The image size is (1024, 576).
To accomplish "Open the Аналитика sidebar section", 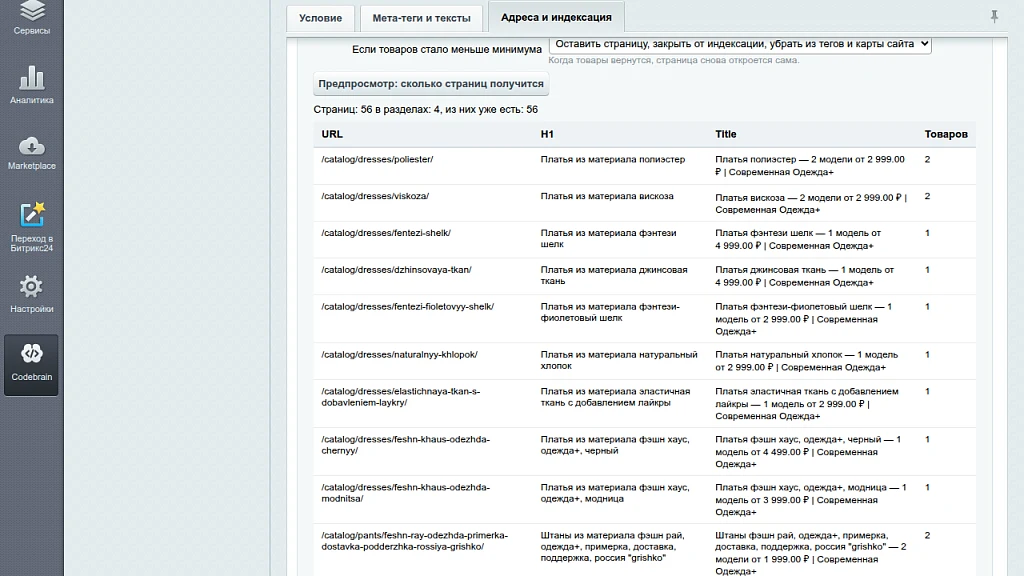I will [x=31, y=85].
